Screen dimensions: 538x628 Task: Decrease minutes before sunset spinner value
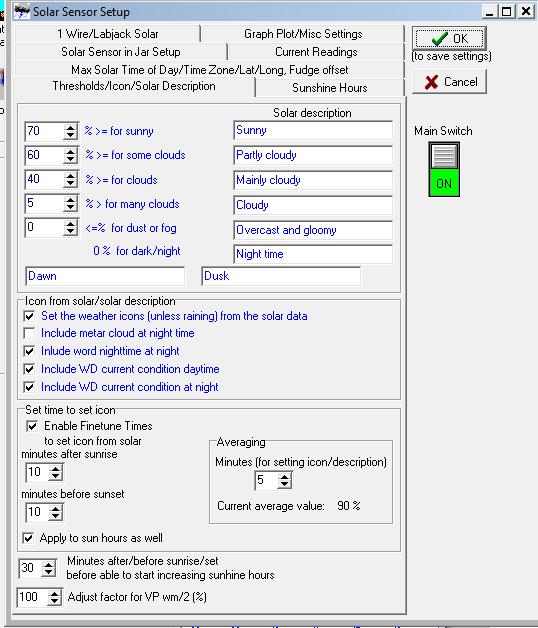pyautogui.click(x=56, y=516)
